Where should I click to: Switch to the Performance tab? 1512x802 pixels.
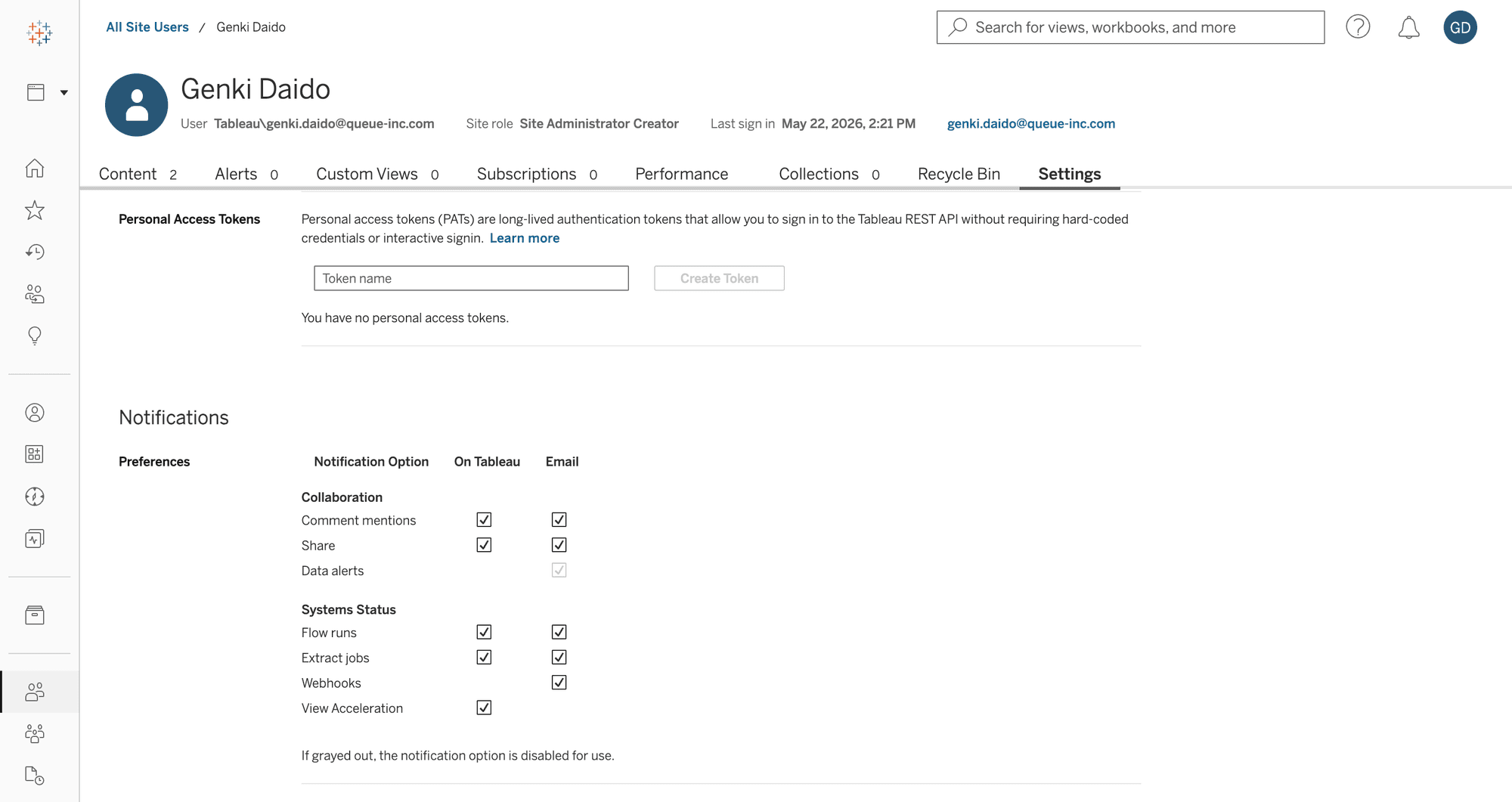coord(681,174)
